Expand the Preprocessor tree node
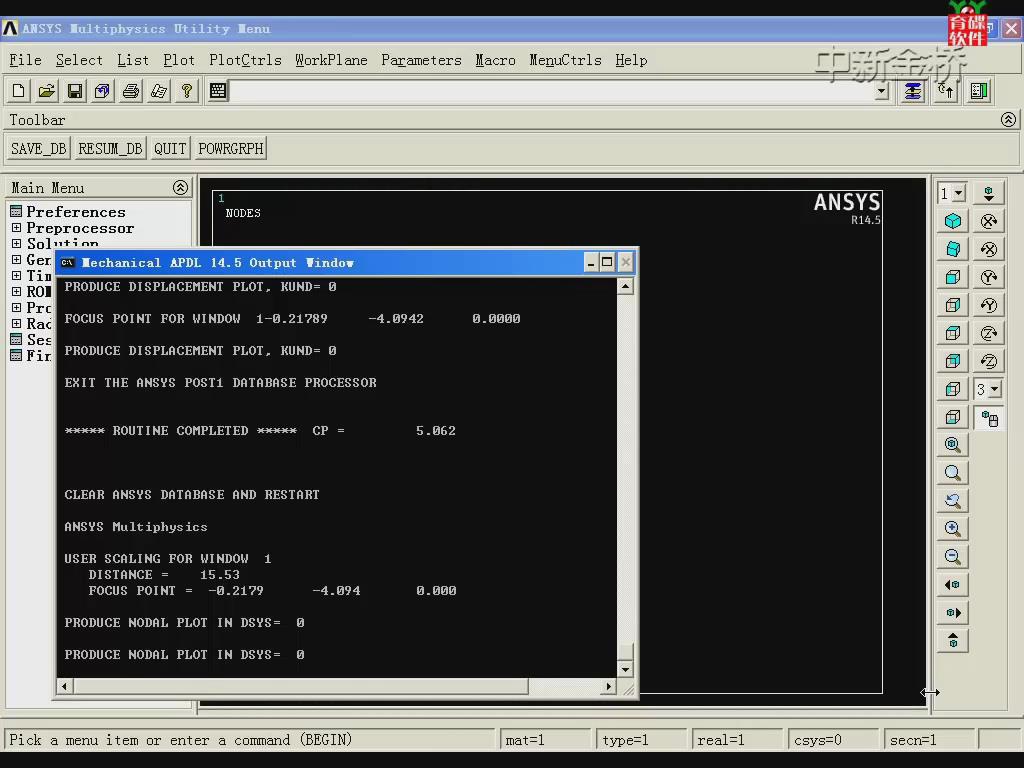Image resolution: width=1024 pixels, height=768 pixels. pyautogui.click(x=16, y=228)
